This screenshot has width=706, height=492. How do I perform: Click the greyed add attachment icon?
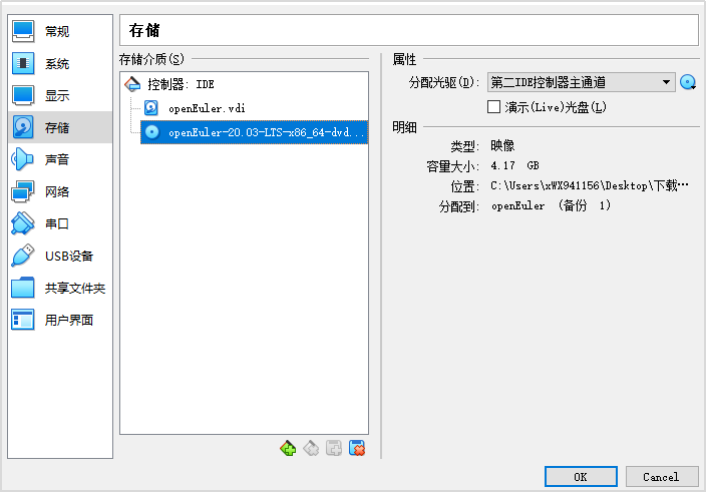pos(334,448)
